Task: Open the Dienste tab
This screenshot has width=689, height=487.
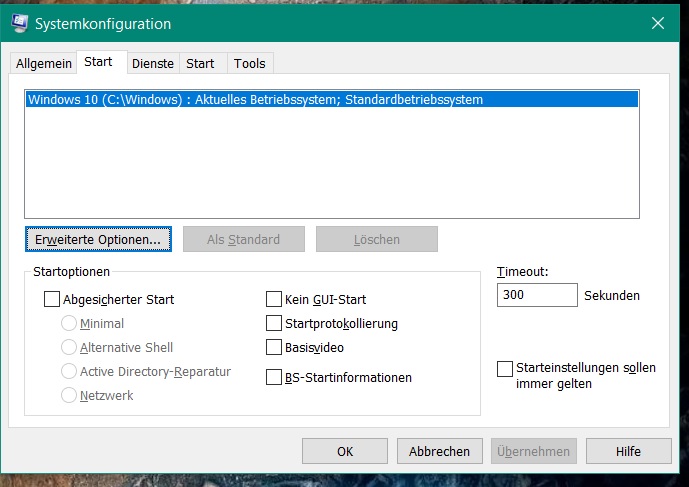Action: (x=153, y=63)
